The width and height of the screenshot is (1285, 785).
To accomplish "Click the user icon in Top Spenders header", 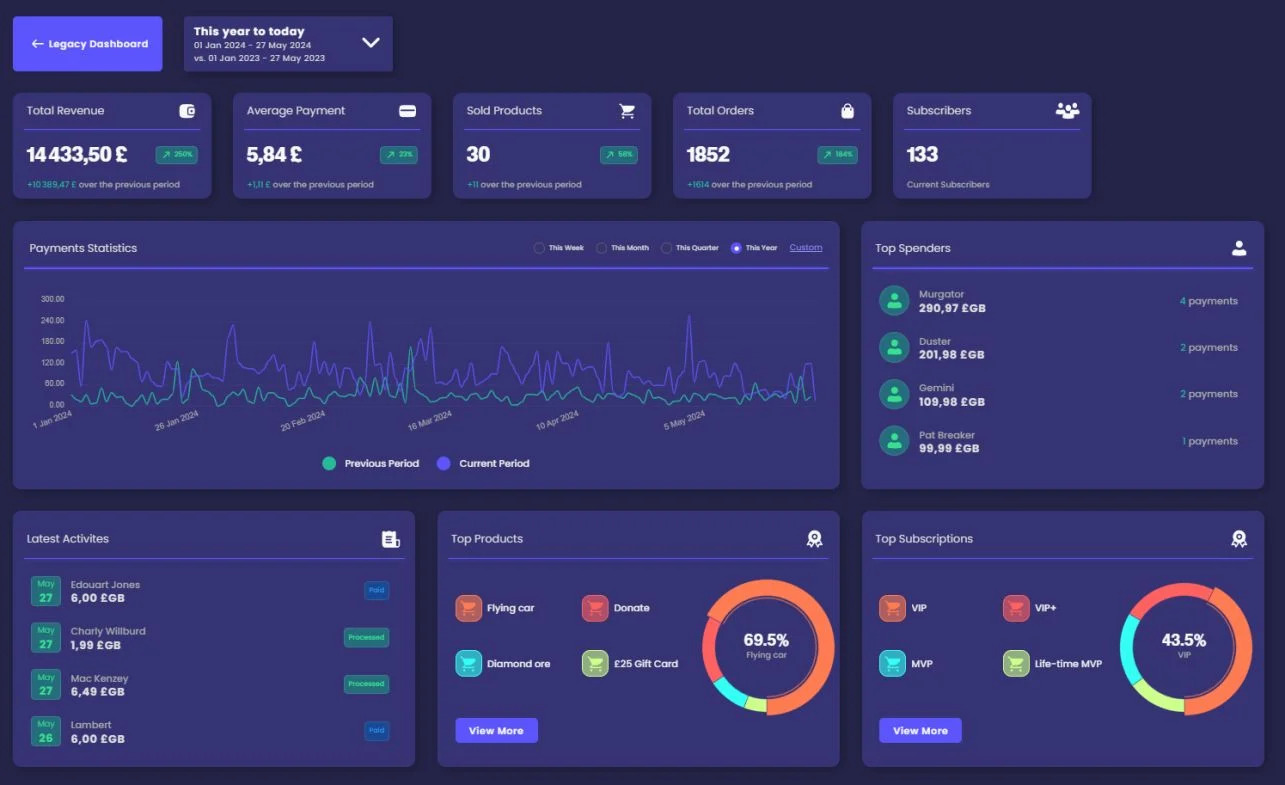I will point(1239,248).
